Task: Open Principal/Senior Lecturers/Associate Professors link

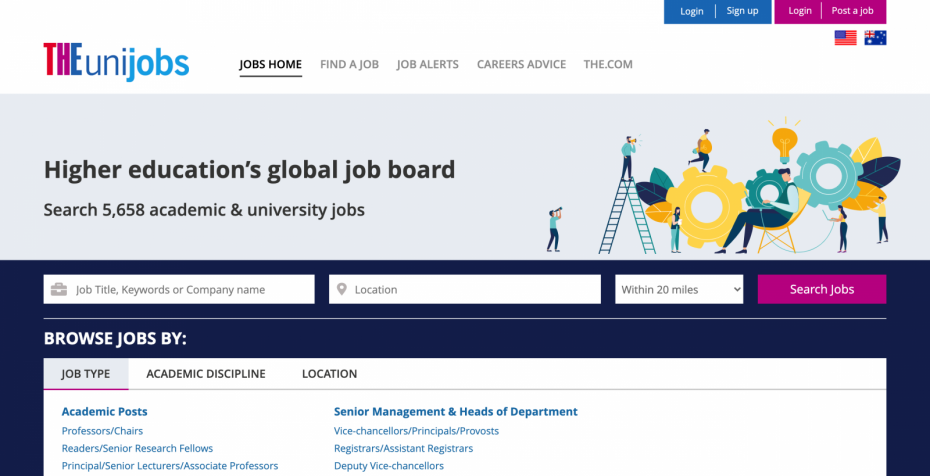Action: click(x=170, y=466)
